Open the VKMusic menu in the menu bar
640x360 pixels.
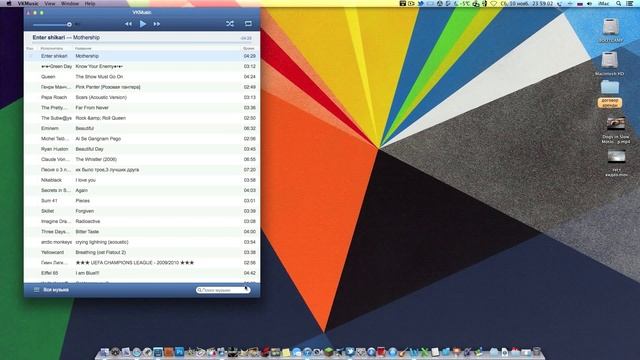(27, 3)
